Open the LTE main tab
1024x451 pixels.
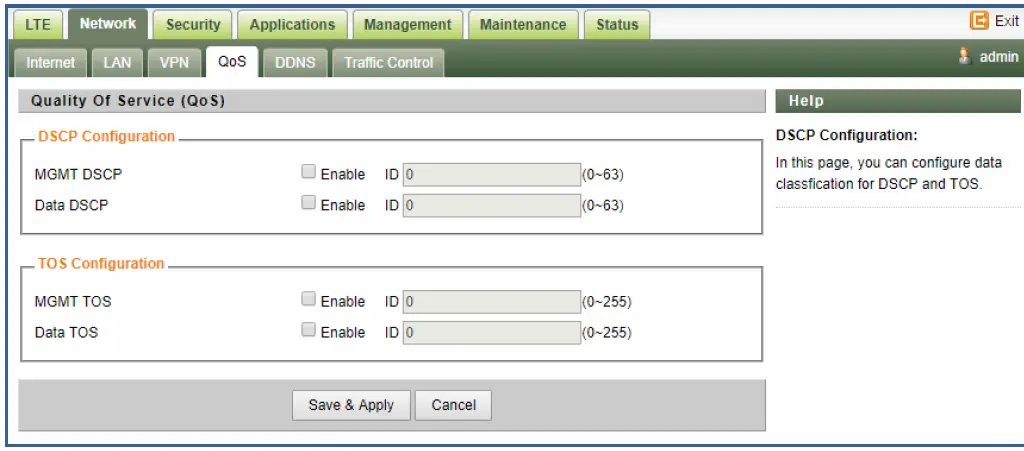[x=40, y=25]
